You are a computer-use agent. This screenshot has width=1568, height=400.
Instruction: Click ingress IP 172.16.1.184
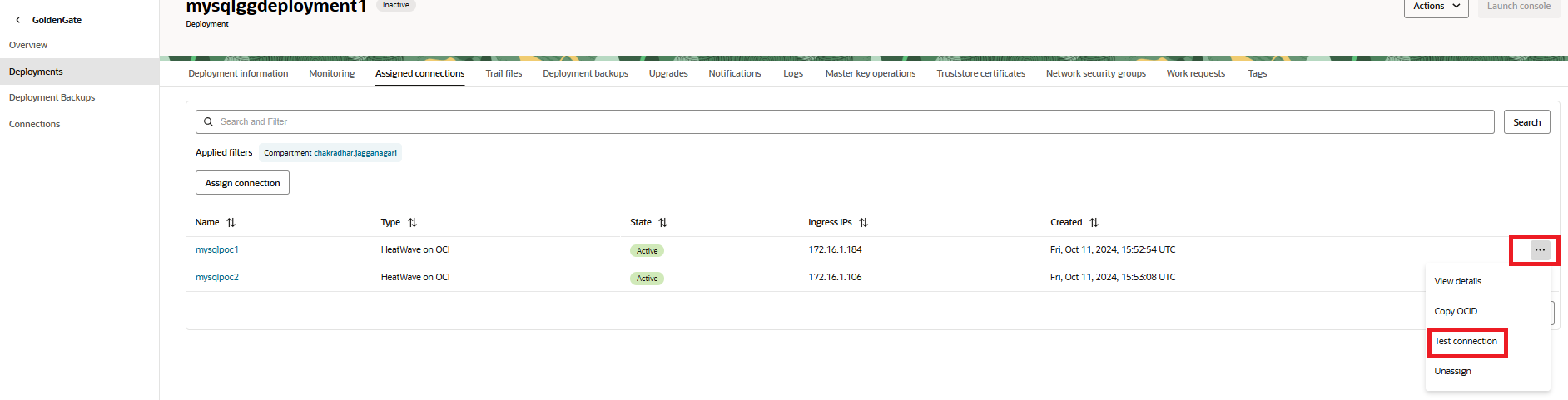pyautogui.click(x=835, y=249)
